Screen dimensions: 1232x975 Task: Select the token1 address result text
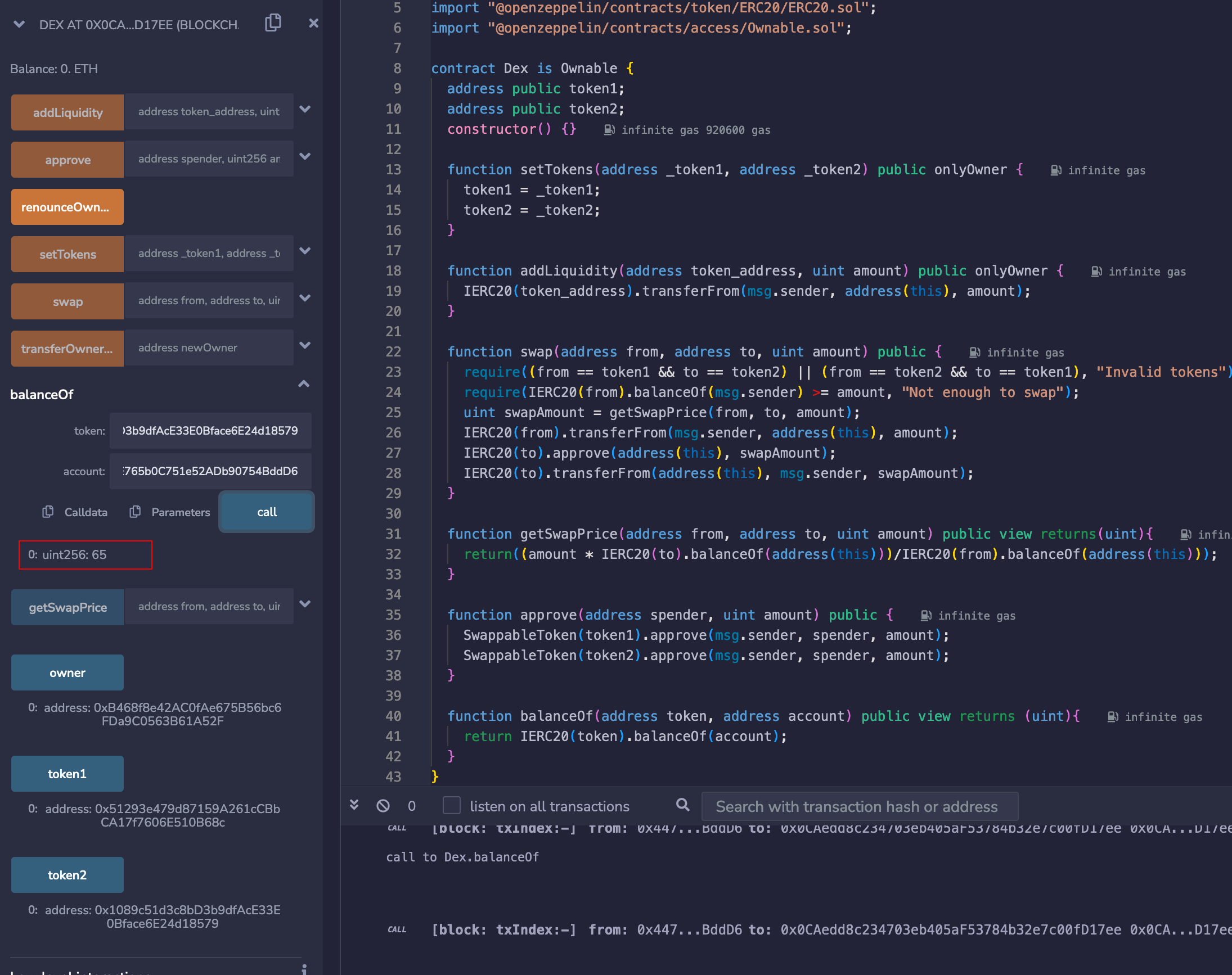coord(163,816)
